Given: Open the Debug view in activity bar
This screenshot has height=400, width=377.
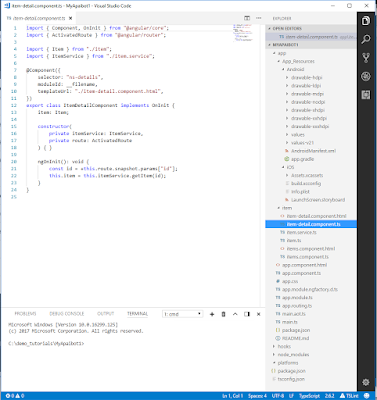Looking at the screenshot, I should click(x=366, y=76).
